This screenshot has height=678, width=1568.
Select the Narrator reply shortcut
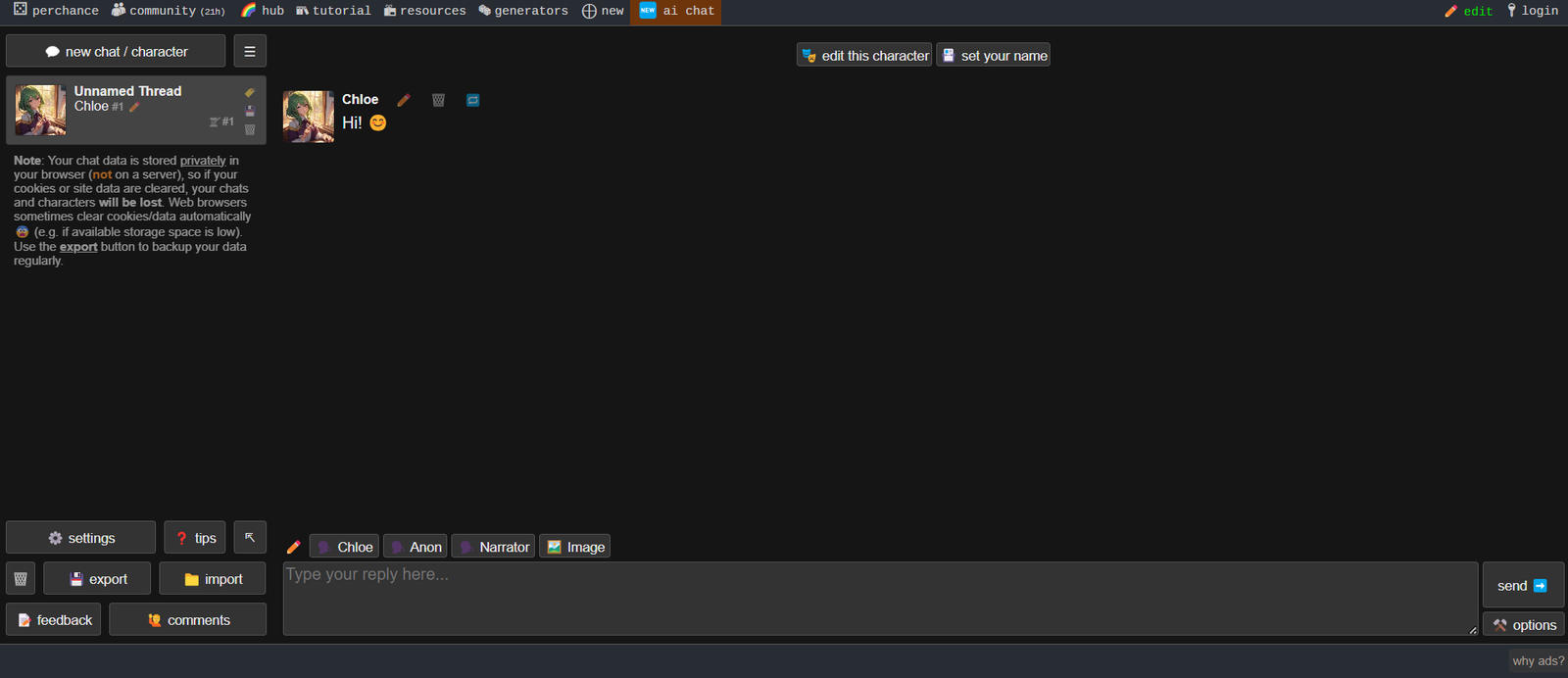click(494, 547)
